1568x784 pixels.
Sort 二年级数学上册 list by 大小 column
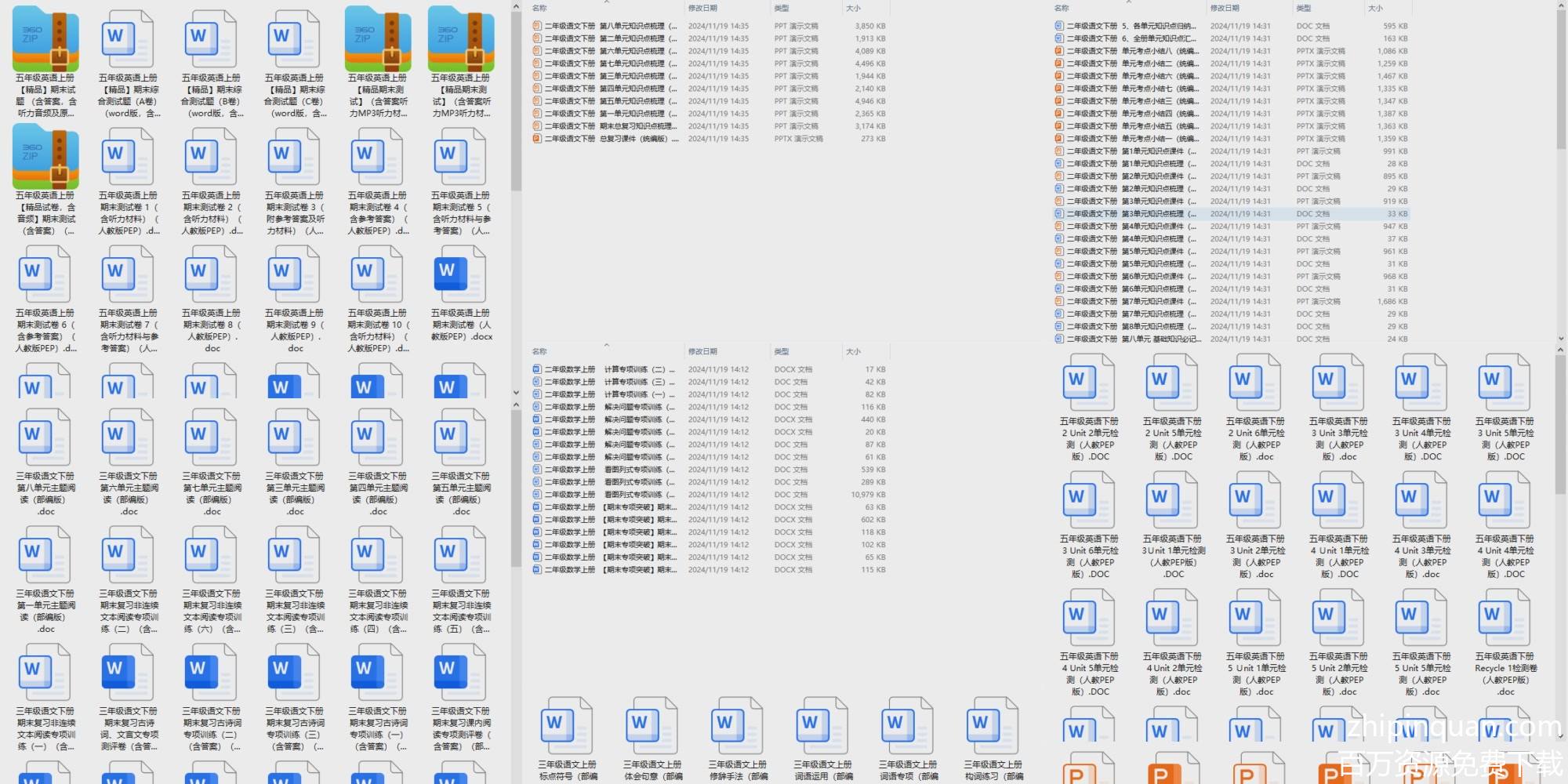click(854, 351)
